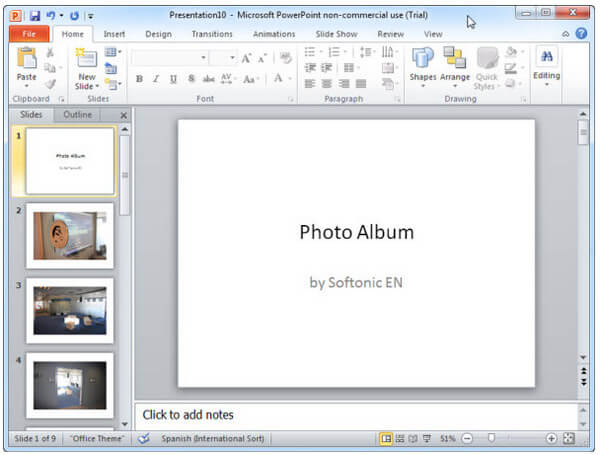Toggle Underline text formatting

173,79
